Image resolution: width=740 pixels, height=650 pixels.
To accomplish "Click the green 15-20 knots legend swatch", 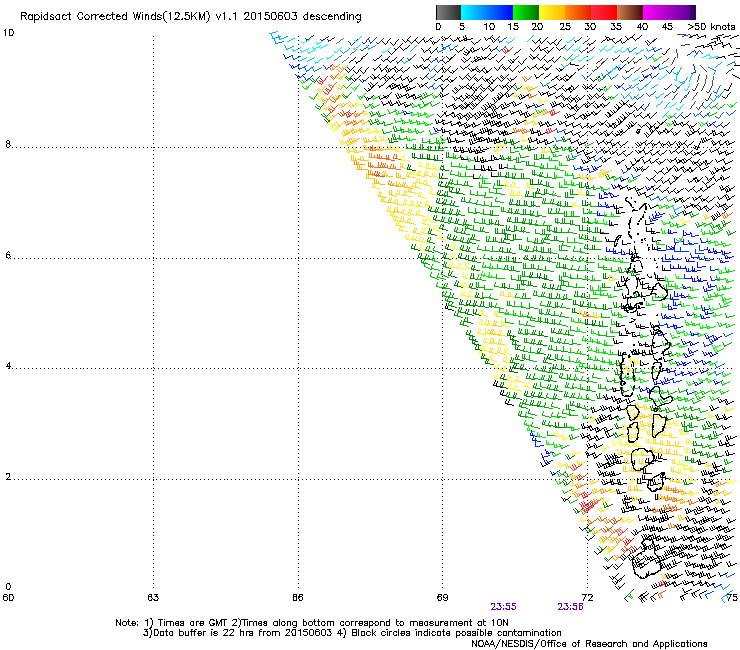I will 526,12.
